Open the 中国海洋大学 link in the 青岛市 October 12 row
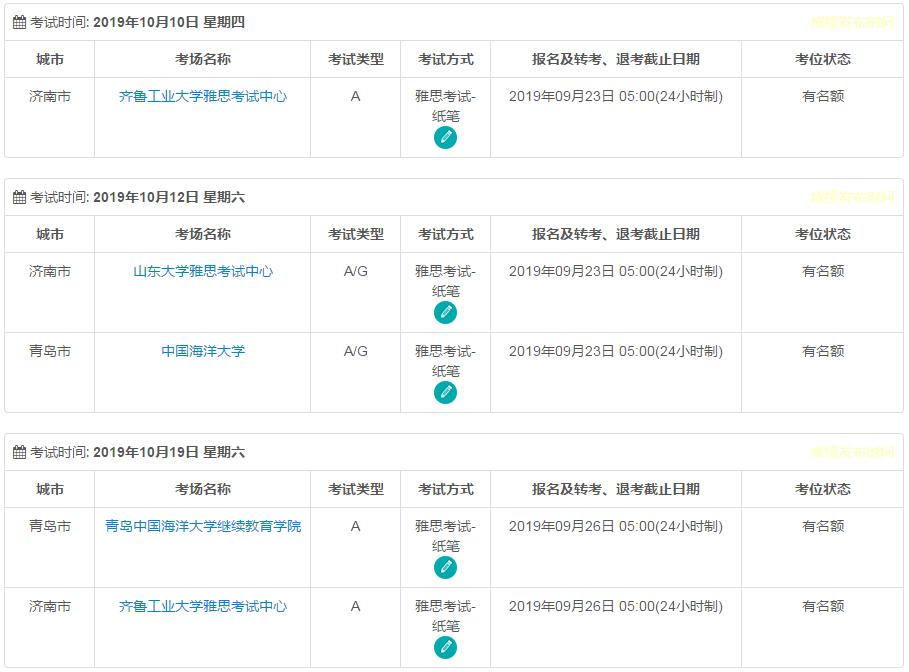Screen dimensions: 909x672 203,352
